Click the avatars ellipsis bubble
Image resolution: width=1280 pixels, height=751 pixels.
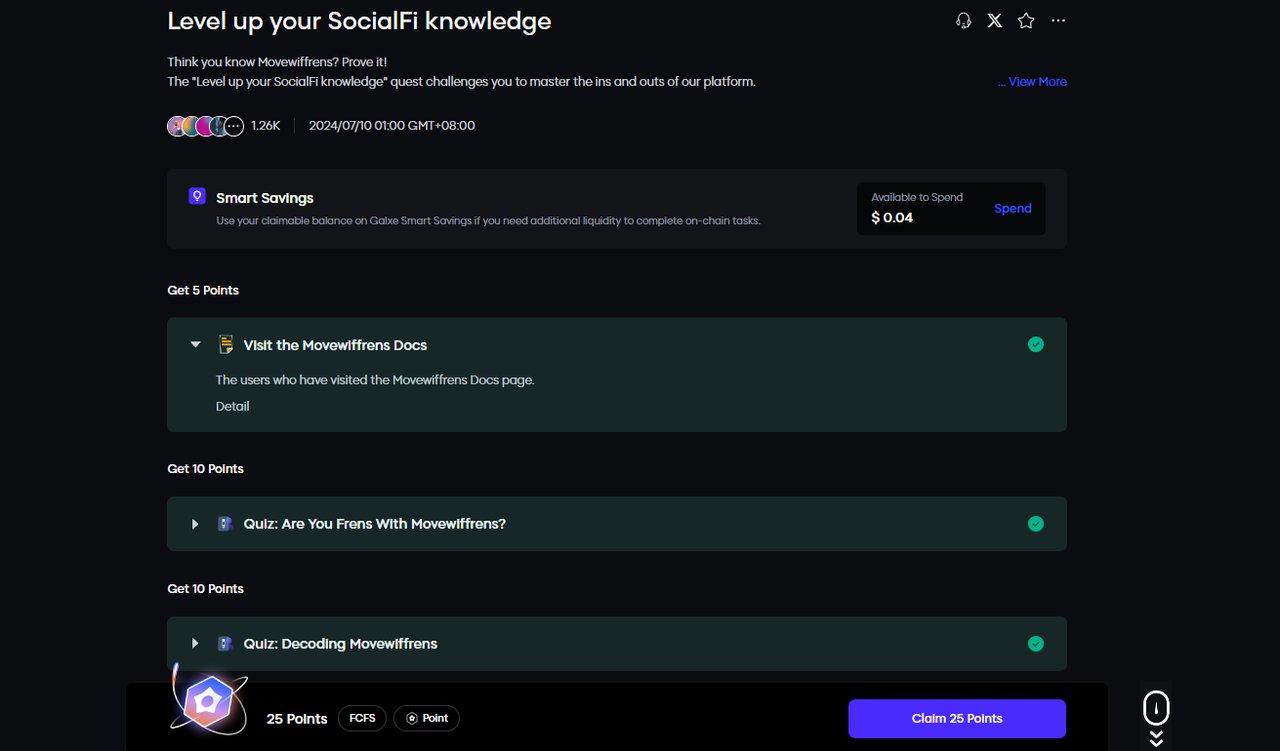(234, 126)
